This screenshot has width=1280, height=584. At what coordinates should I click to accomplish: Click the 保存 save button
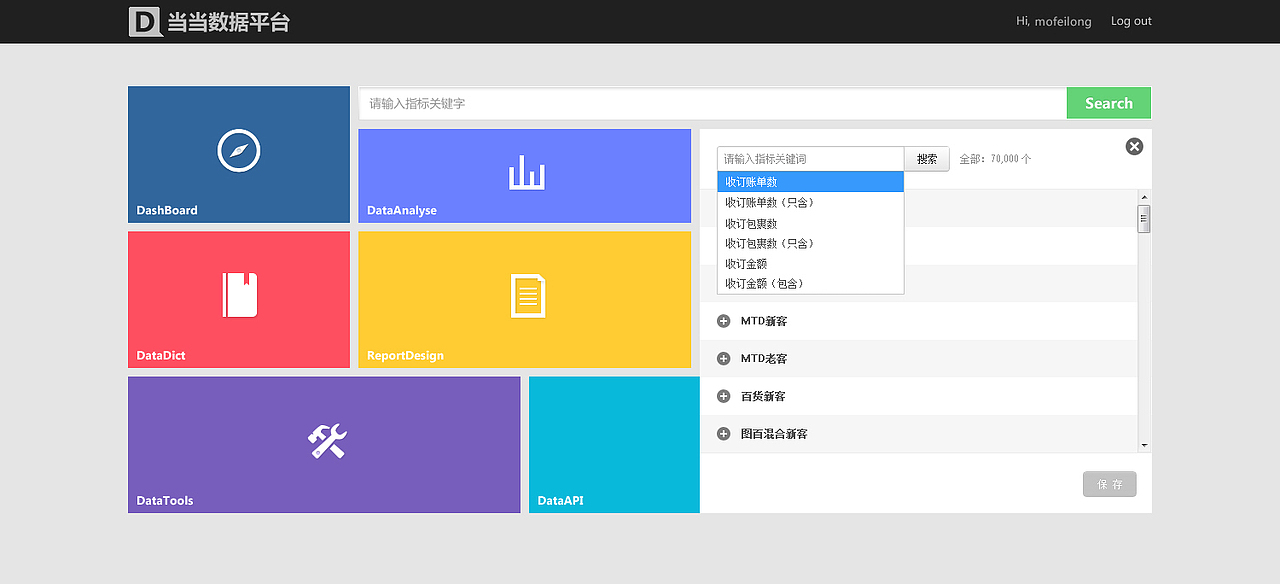point(1110,484)
